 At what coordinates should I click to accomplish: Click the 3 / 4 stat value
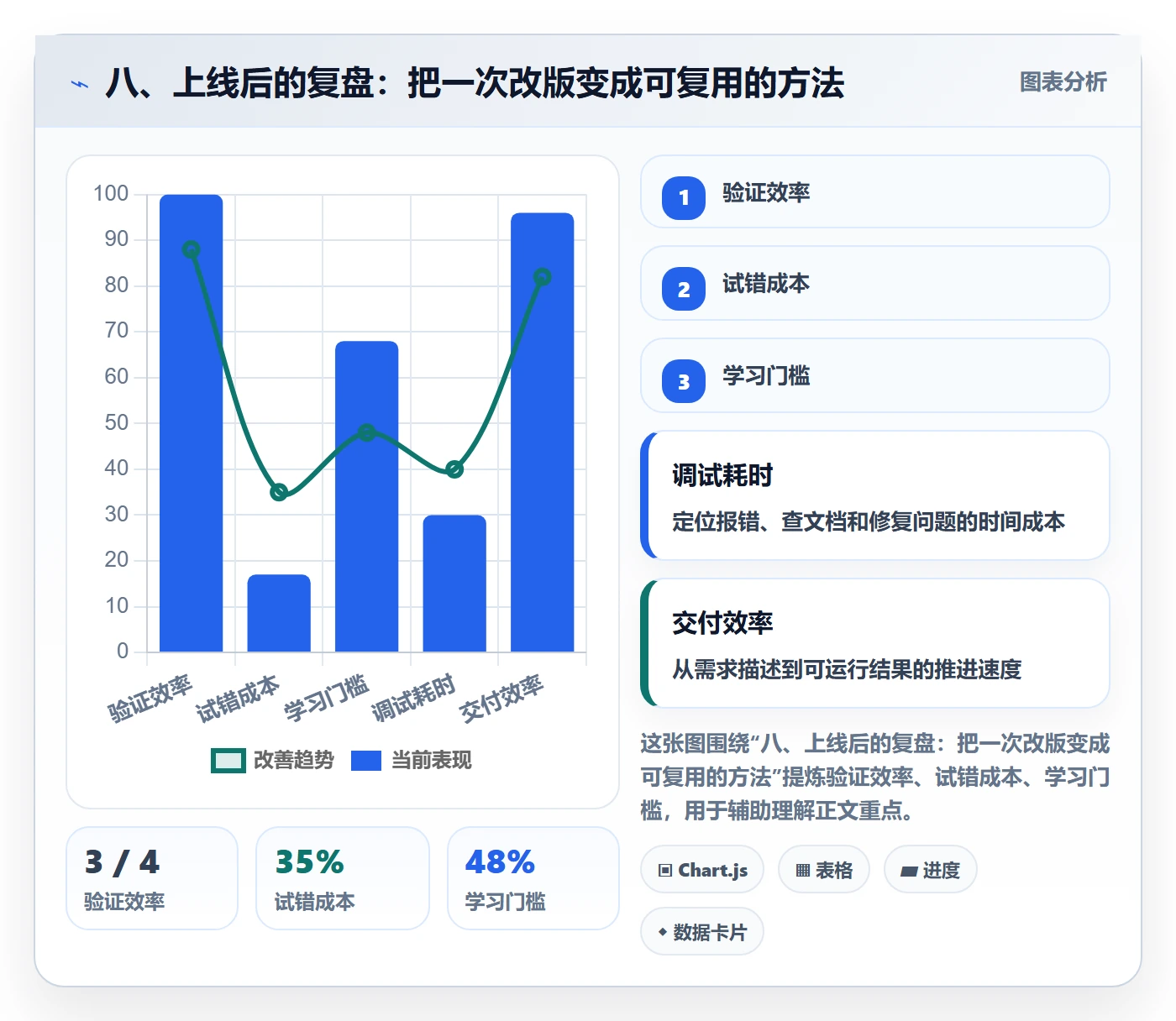122,862
